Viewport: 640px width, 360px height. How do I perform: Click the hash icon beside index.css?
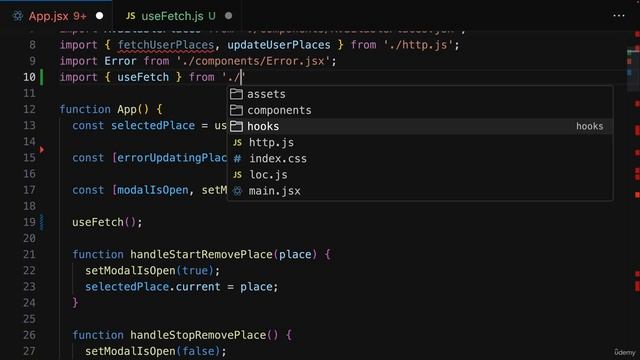pyautogui.click(x=237, y=158)
